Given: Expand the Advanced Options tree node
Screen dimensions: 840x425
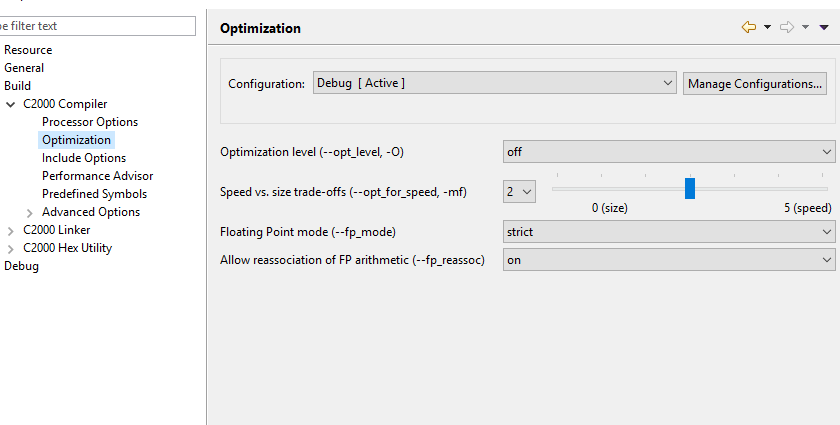Looking at the screenshot, I should pyautogui.click(x=30, y=212).
